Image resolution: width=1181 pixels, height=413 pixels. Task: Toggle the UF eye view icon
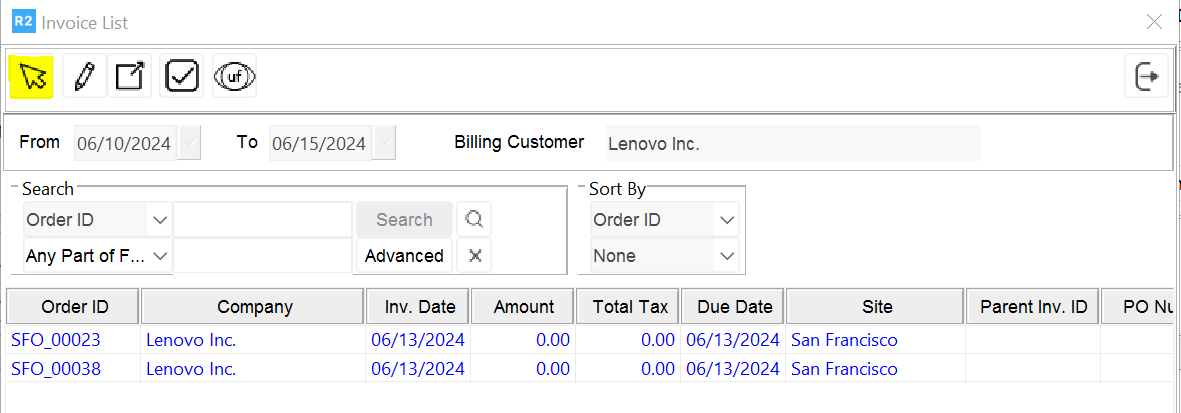(235, 76)
